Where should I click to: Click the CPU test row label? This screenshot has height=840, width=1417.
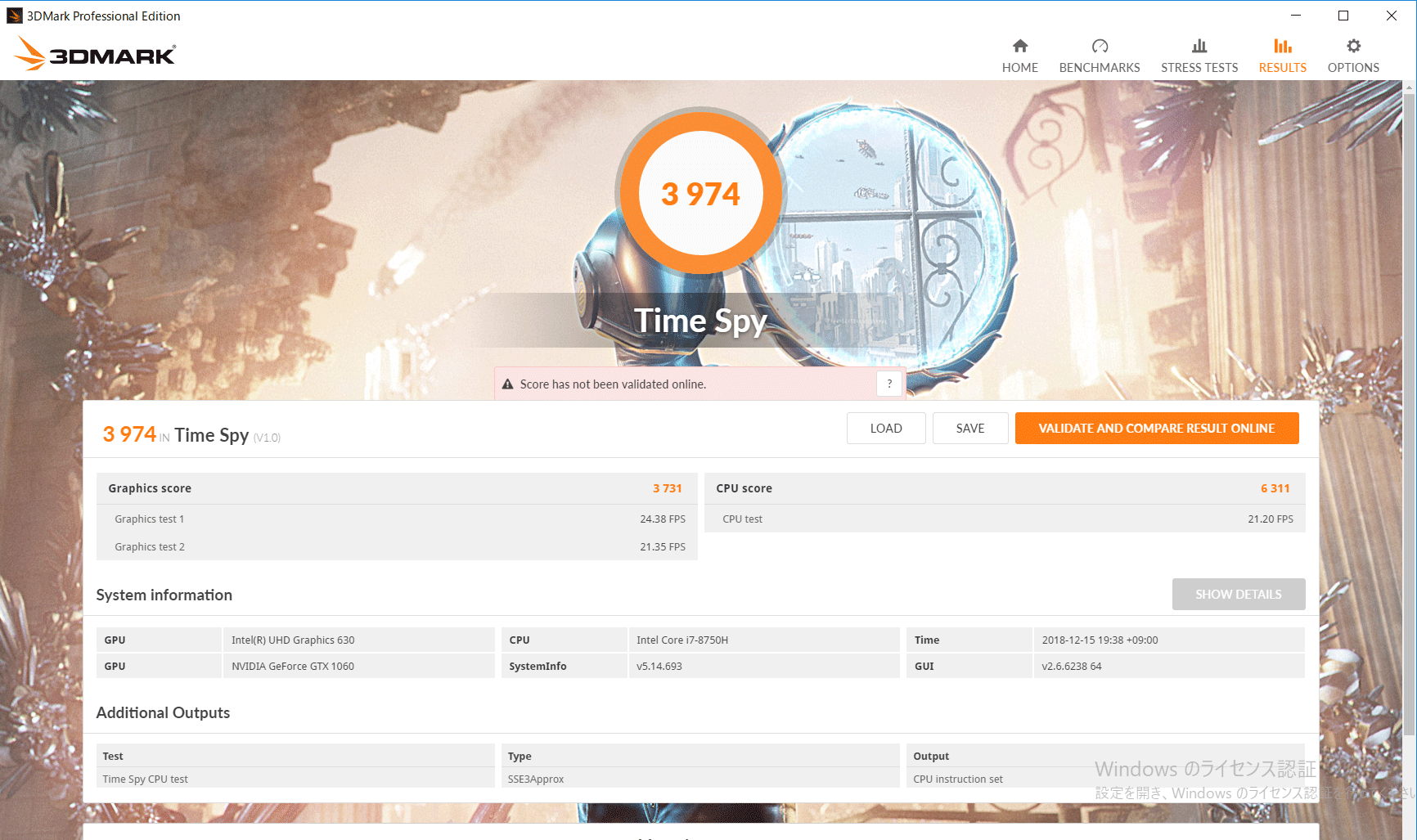click(x=742, y=519)
